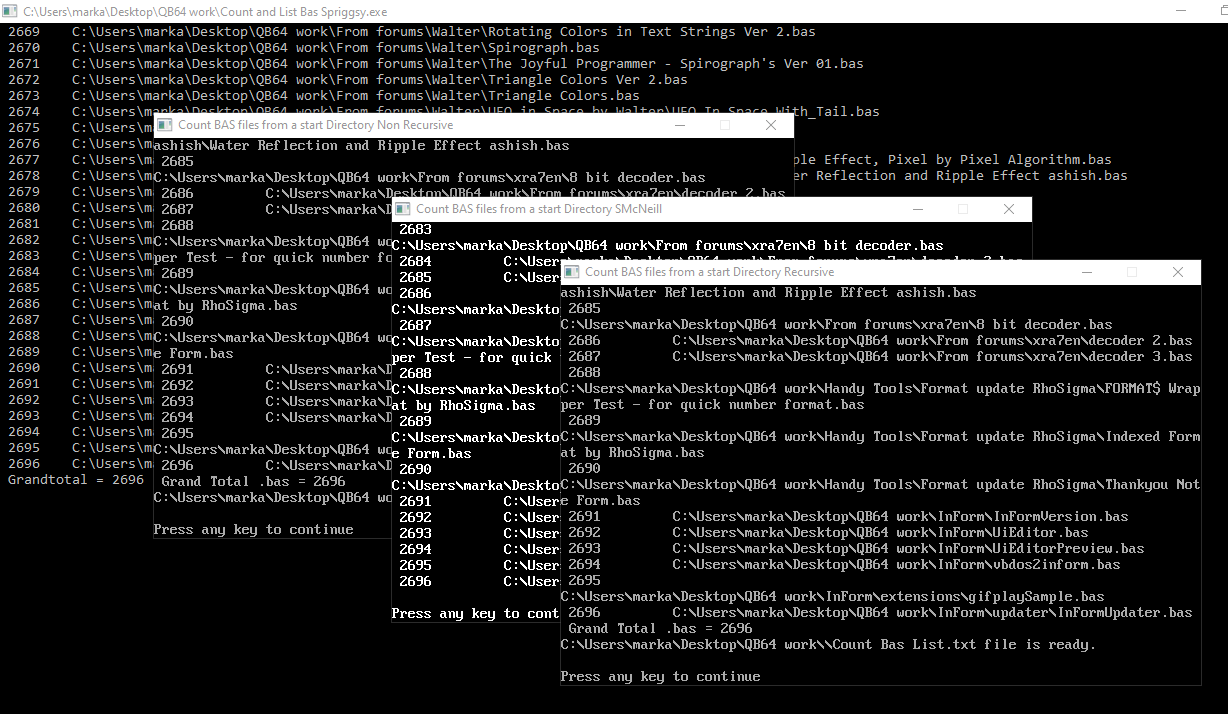Click the Spriggsy.exe window title text
This screenshot has width=1228, height=714.
205,11
